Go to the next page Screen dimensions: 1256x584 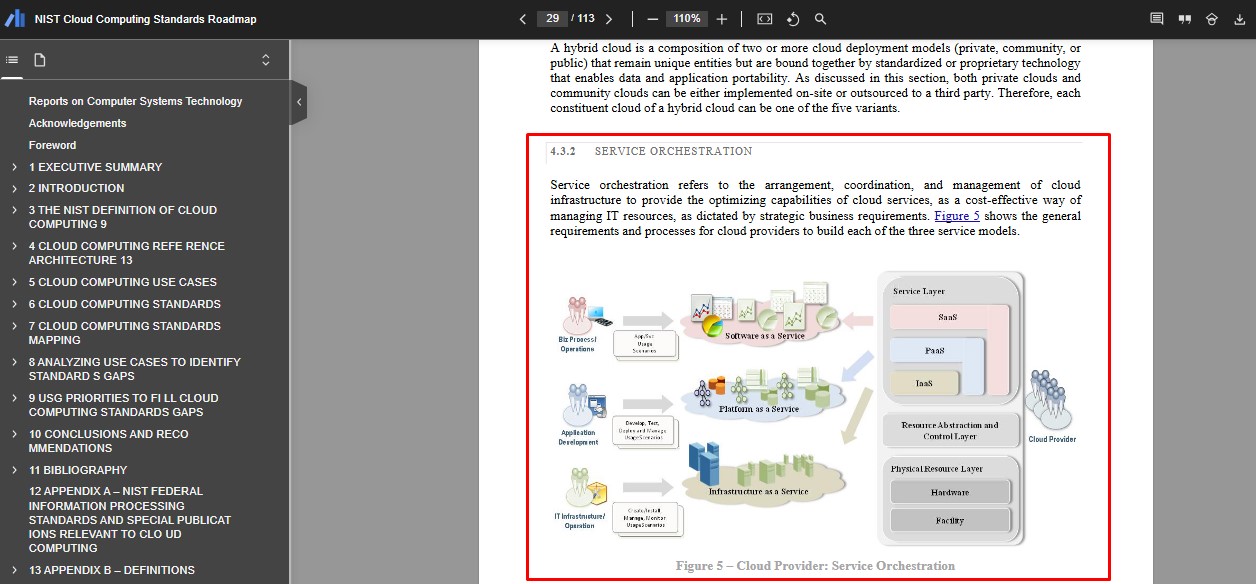[x=609, y=19]
